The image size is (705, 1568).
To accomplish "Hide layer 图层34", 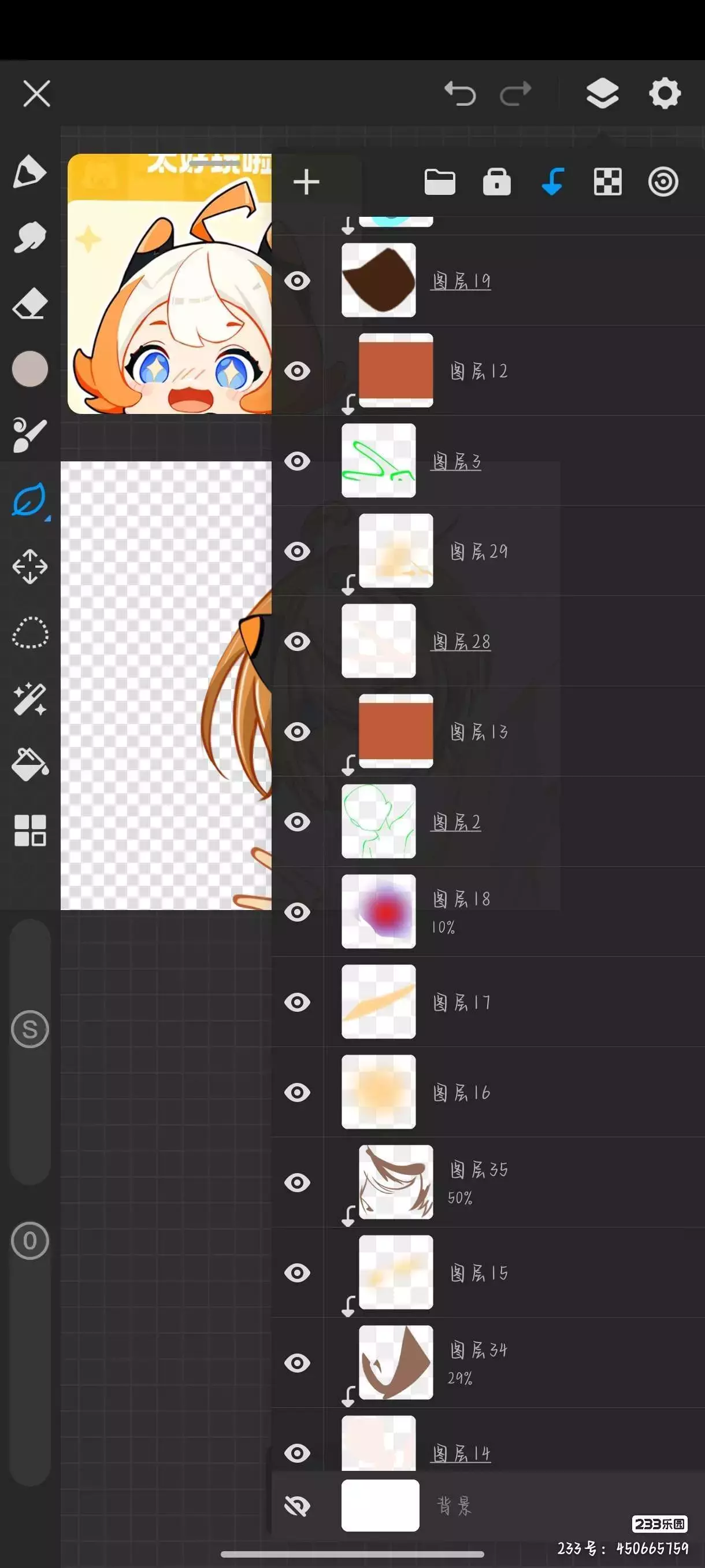I will point(298,1362).
